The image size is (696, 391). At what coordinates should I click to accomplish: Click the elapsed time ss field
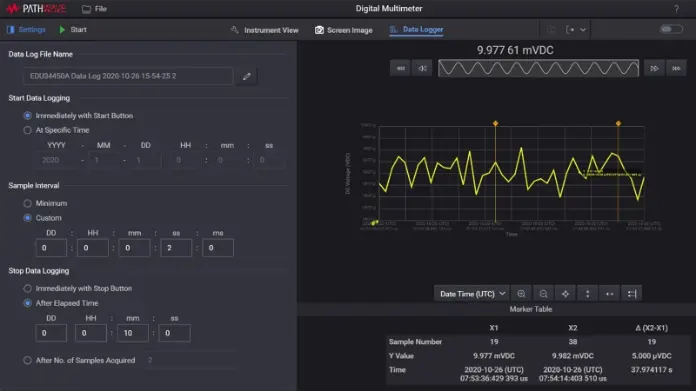(x=174, y=333)
